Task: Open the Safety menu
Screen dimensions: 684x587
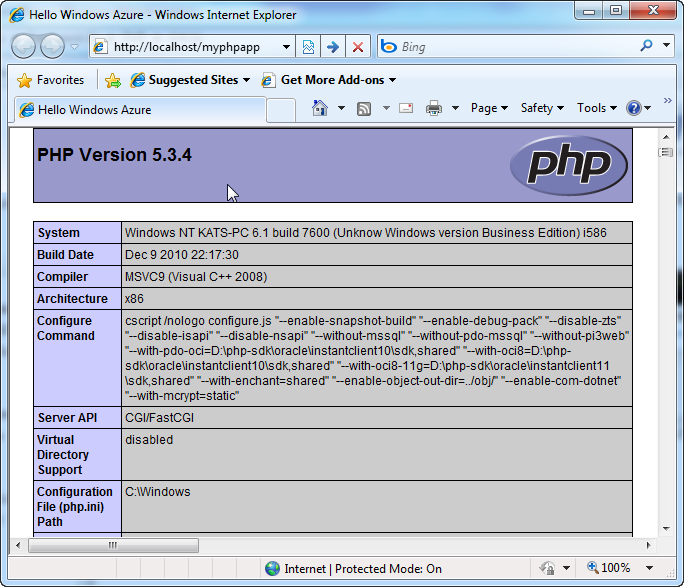Action: [542, 108]
